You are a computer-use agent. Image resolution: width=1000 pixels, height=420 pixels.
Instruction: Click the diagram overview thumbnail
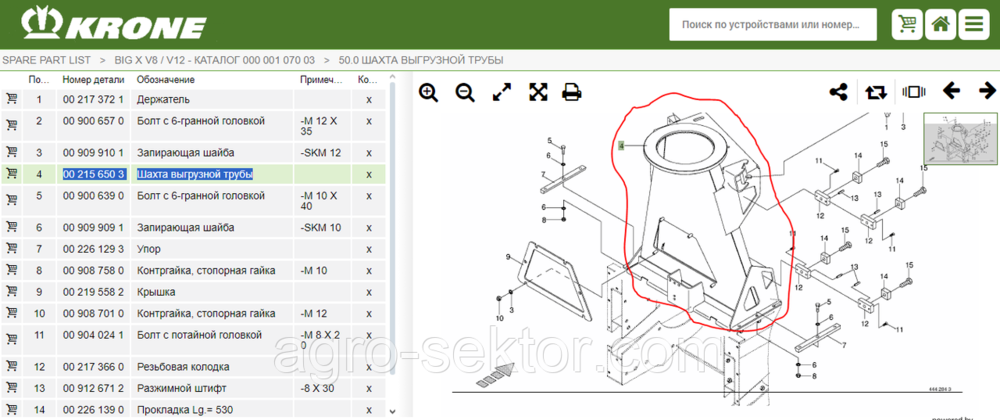960,139
